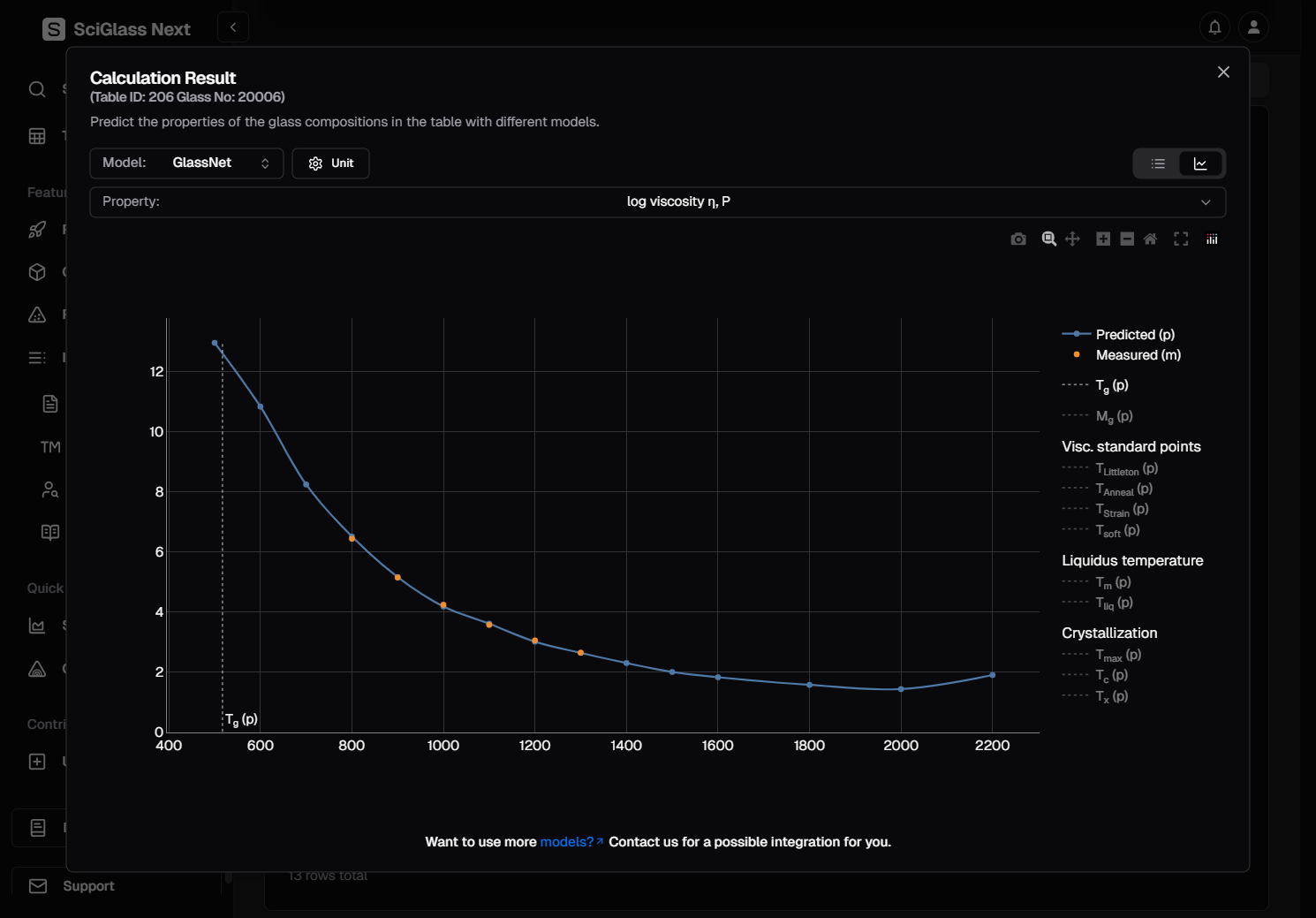Image resolution: width=1316 pixels, height=918 pixels.
Task: Toggle Predicted (p) series in legend
Action: tap(1134, 335)
